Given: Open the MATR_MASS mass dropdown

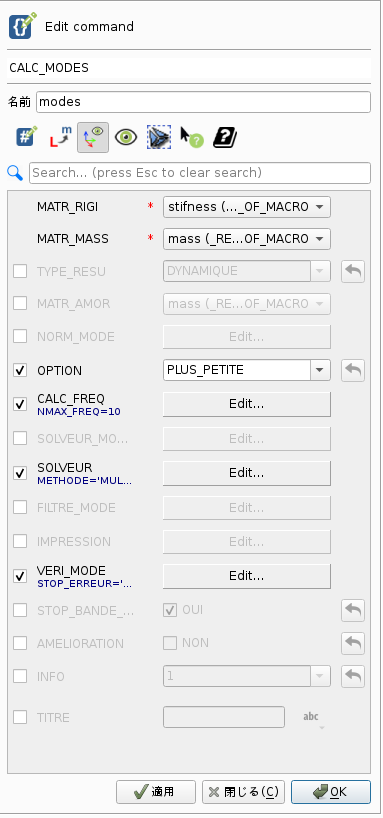Looking at the screenshot, I should [247, 239].
